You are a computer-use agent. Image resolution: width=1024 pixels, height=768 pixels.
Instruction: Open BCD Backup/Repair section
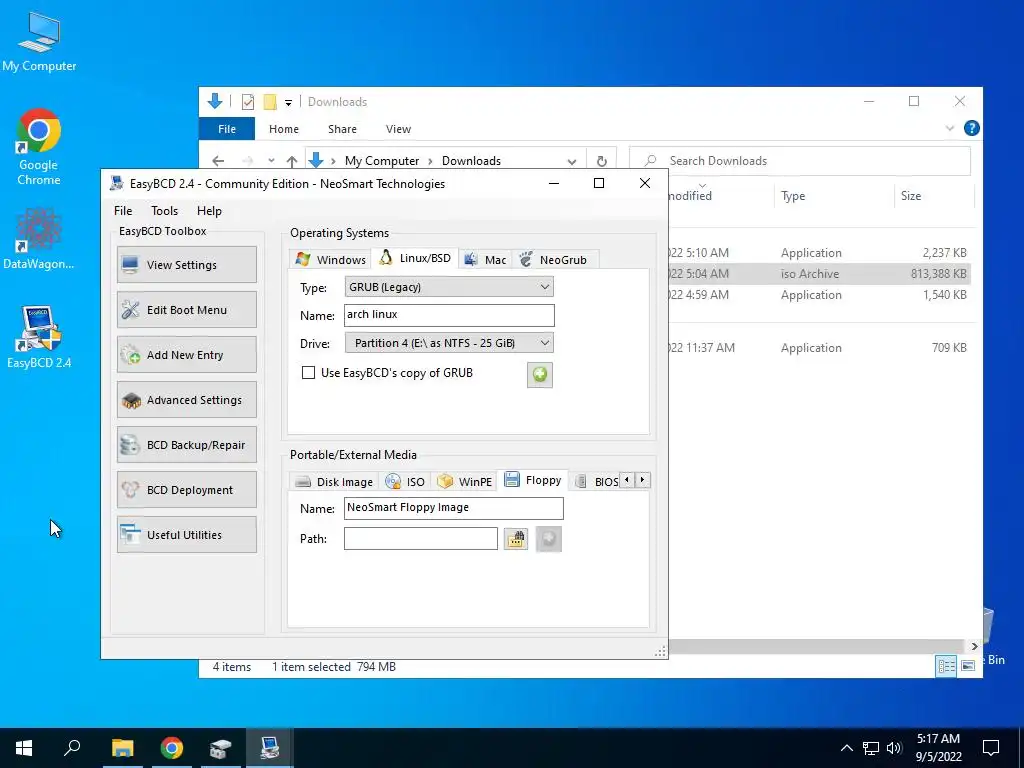tap(187, 445)
